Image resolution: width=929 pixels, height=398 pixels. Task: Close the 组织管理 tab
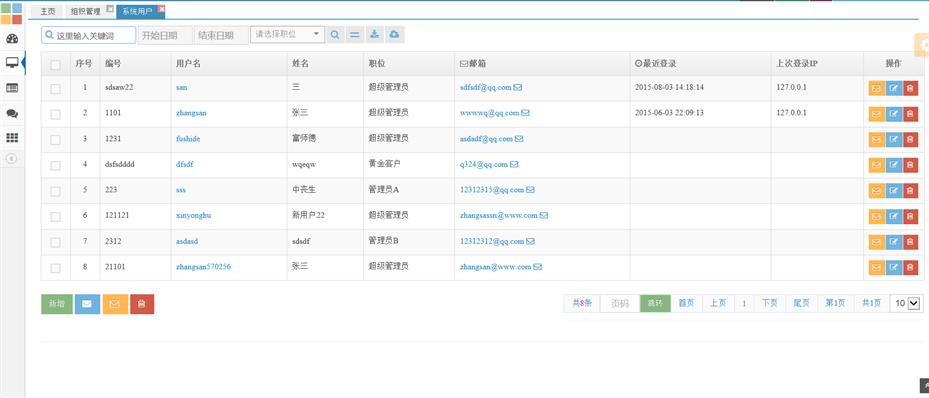[x=110, y=9]
